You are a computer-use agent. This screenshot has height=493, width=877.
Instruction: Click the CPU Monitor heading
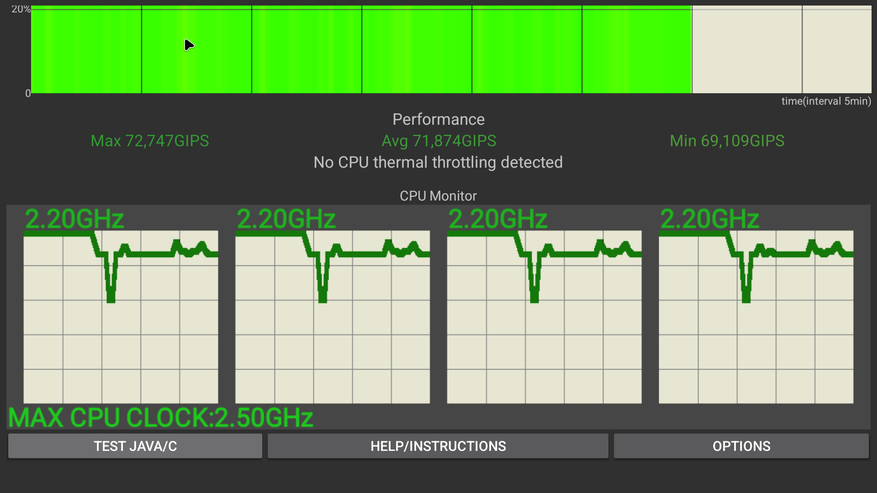tap(438, 196)
